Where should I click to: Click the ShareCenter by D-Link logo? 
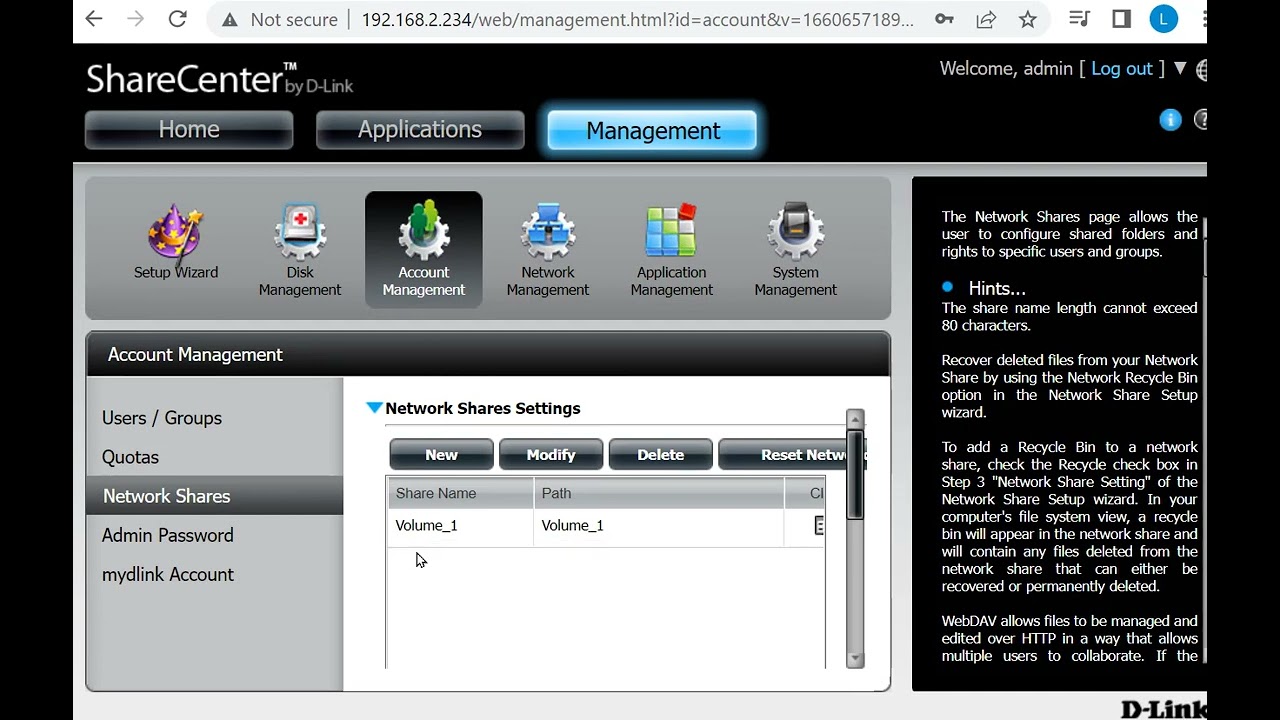(220, 78)
